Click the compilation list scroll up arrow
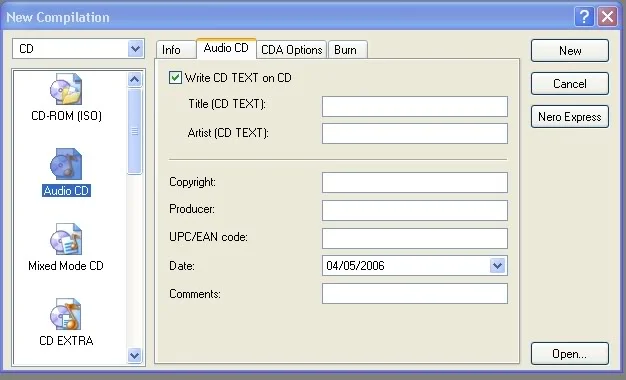The image size is (626, 380). pos(135,79)
